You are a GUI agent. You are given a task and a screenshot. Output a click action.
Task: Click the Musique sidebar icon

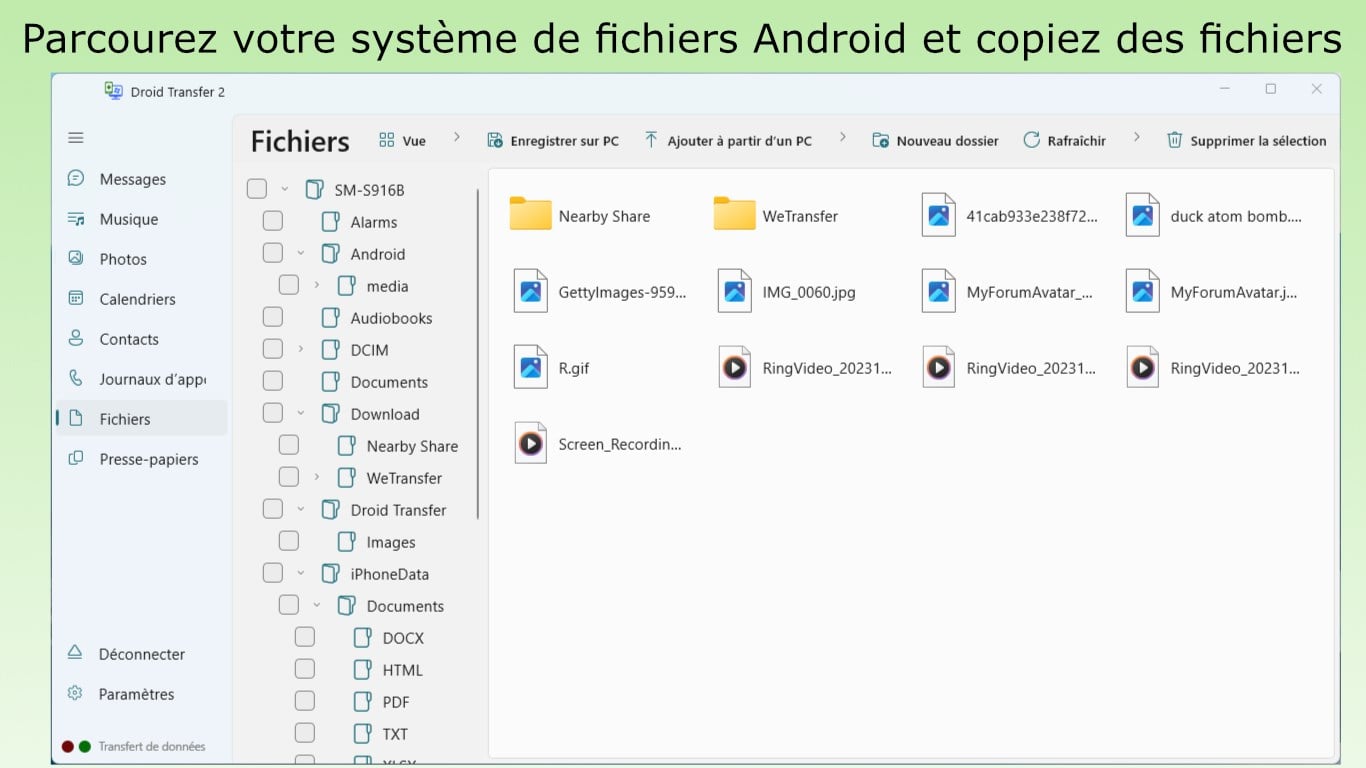[76, 219]
